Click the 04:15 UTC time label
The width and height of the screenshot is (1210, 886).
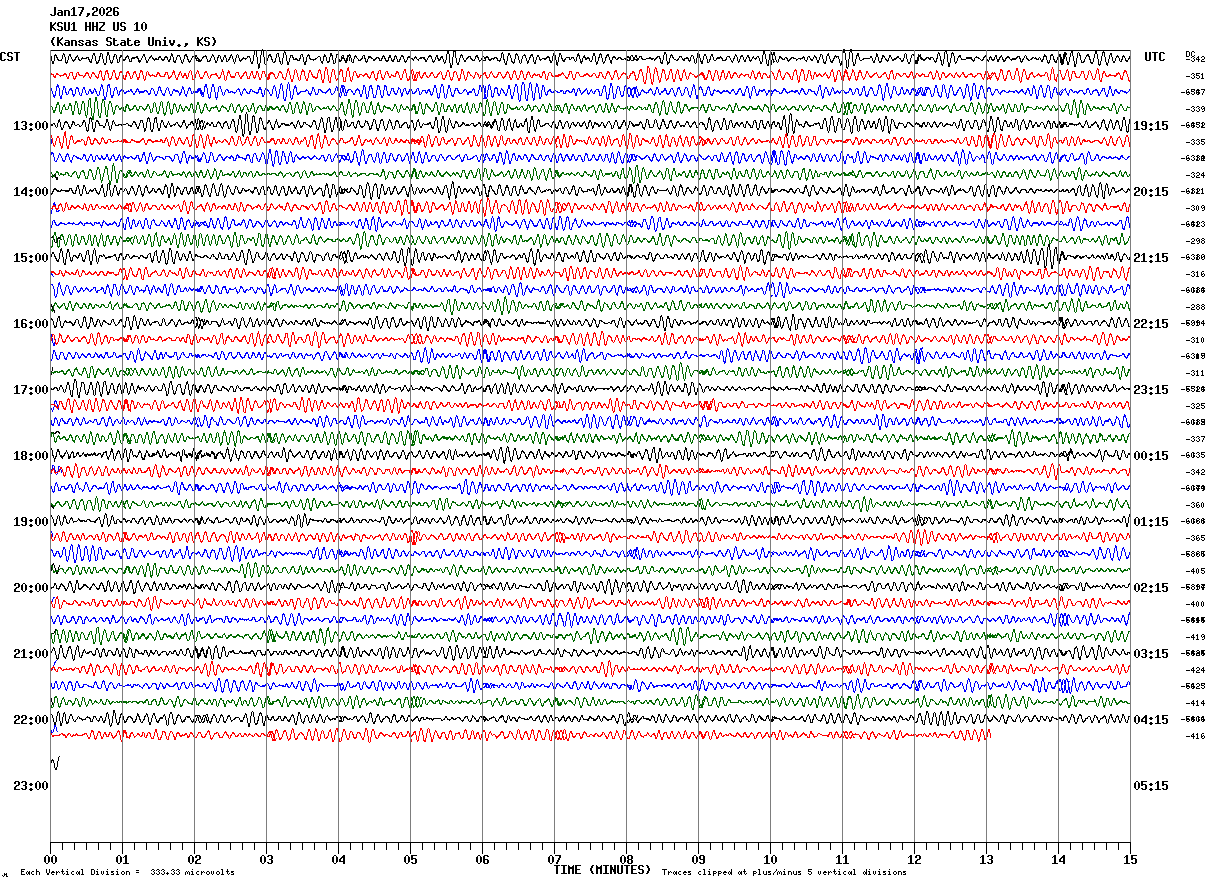tap(1151, 720)
